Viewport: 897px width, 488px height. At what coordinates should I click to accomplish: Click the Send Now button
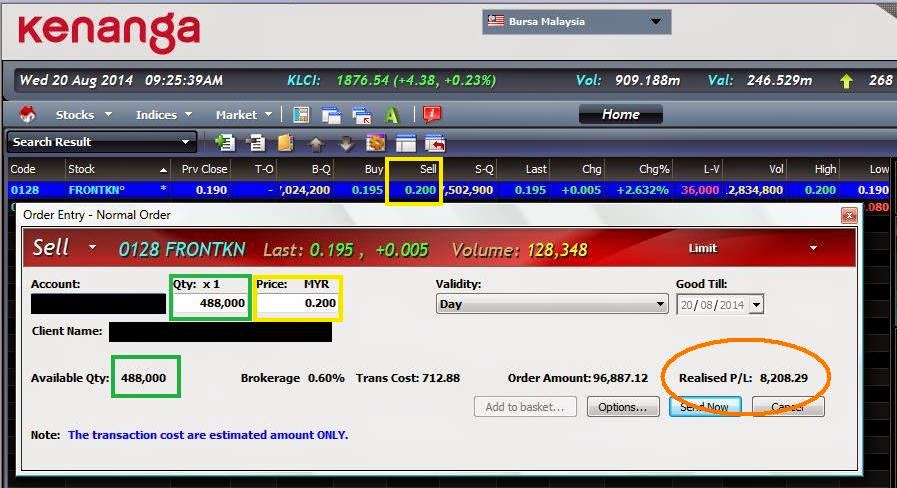(705, 407)
